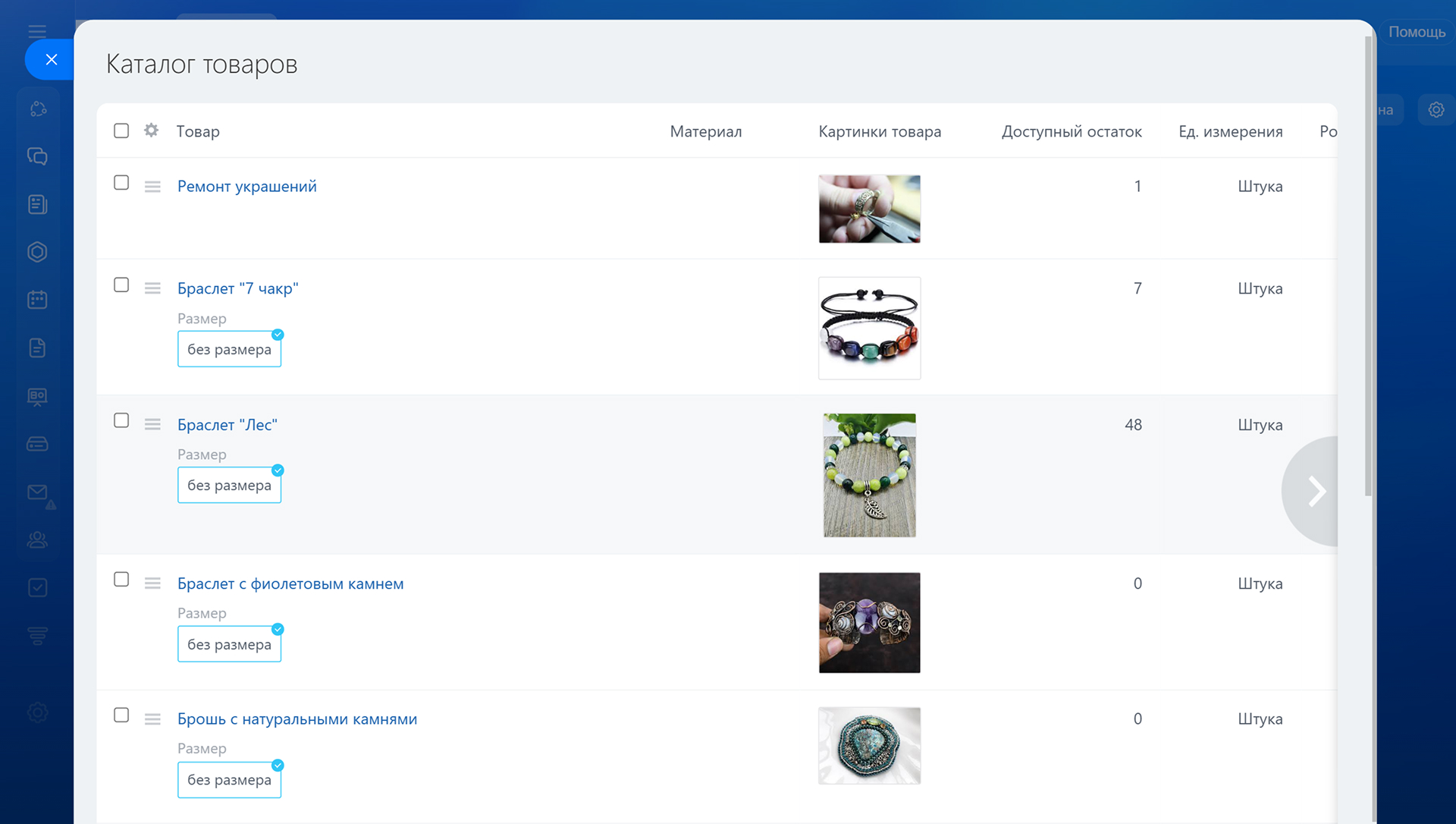Check the Браслет "7 чакр" row checkbox
The image size is (1456, 824).
point(121,285)
